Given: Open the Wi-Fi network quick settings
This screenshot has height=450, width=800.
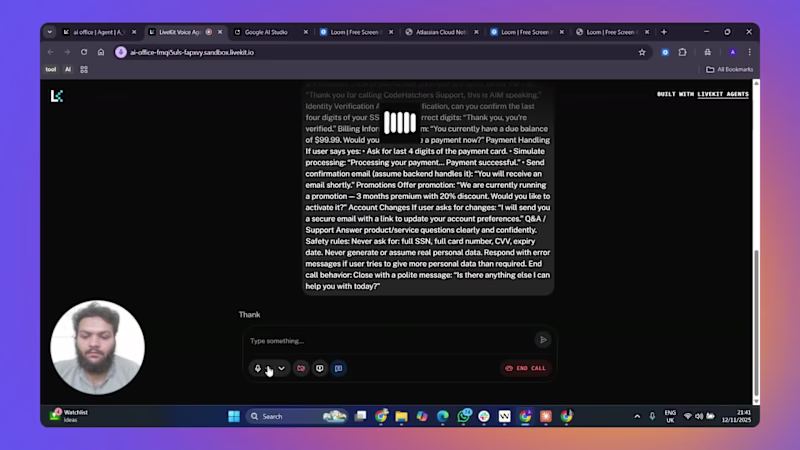Looking at the screenshot, I should (x=688, y=416).
